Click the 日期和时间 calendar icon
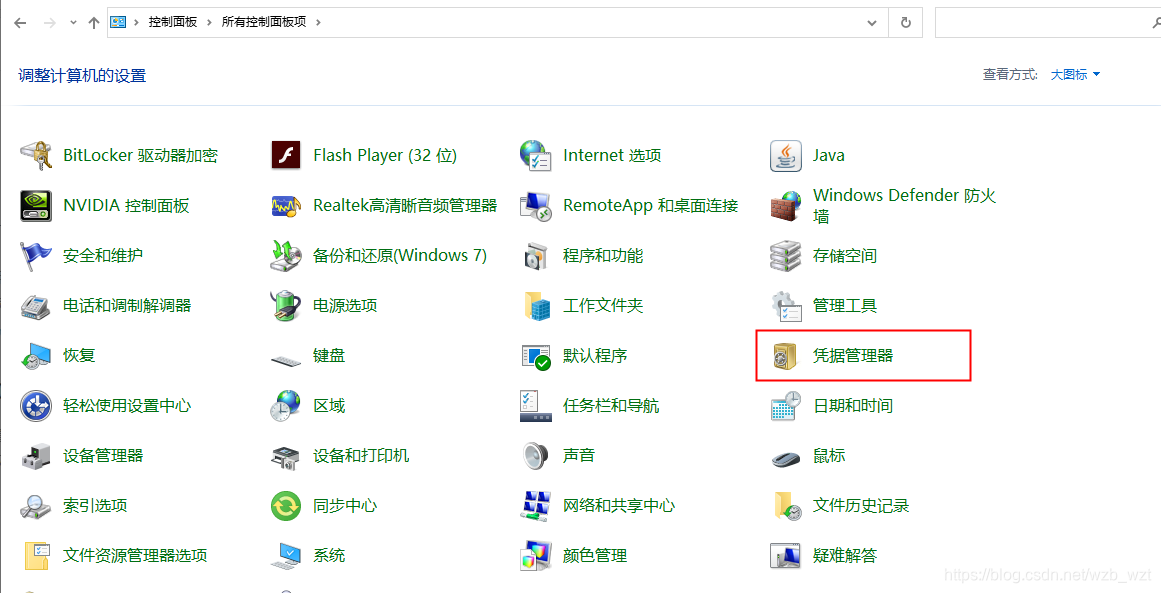This screenshot has width=1161, height=593. [786, 406]
